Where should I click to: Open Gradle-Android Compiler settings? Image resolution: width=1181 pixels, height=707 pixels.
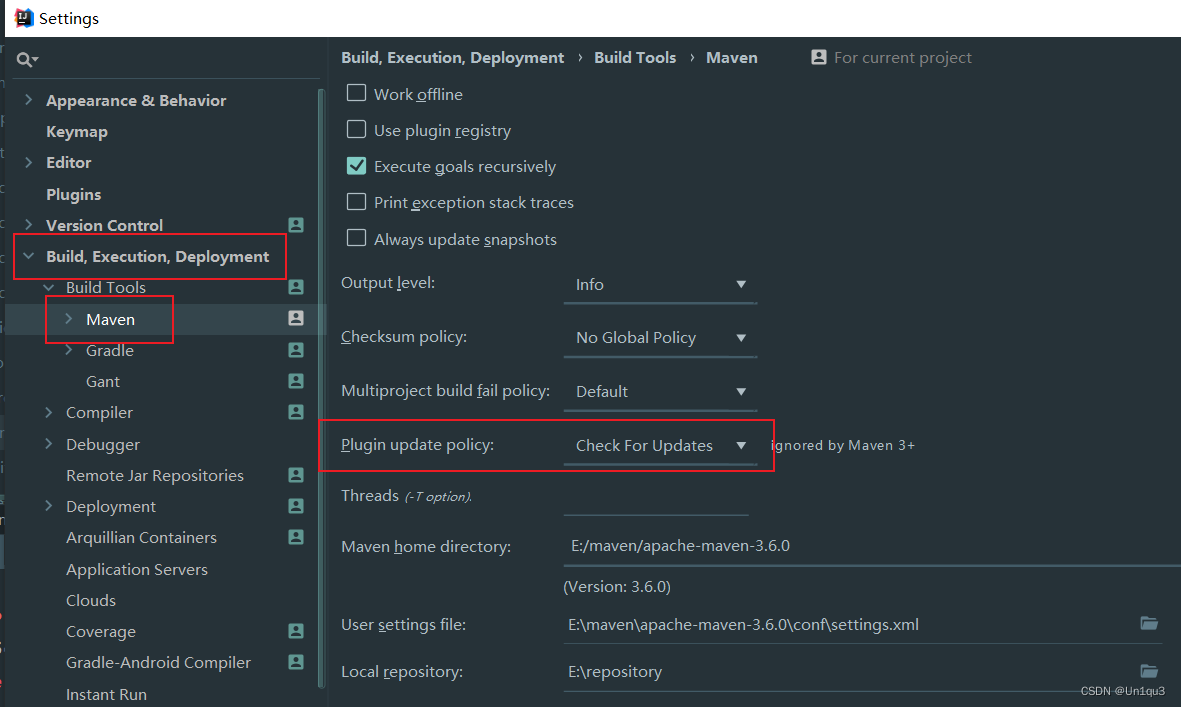158,663
